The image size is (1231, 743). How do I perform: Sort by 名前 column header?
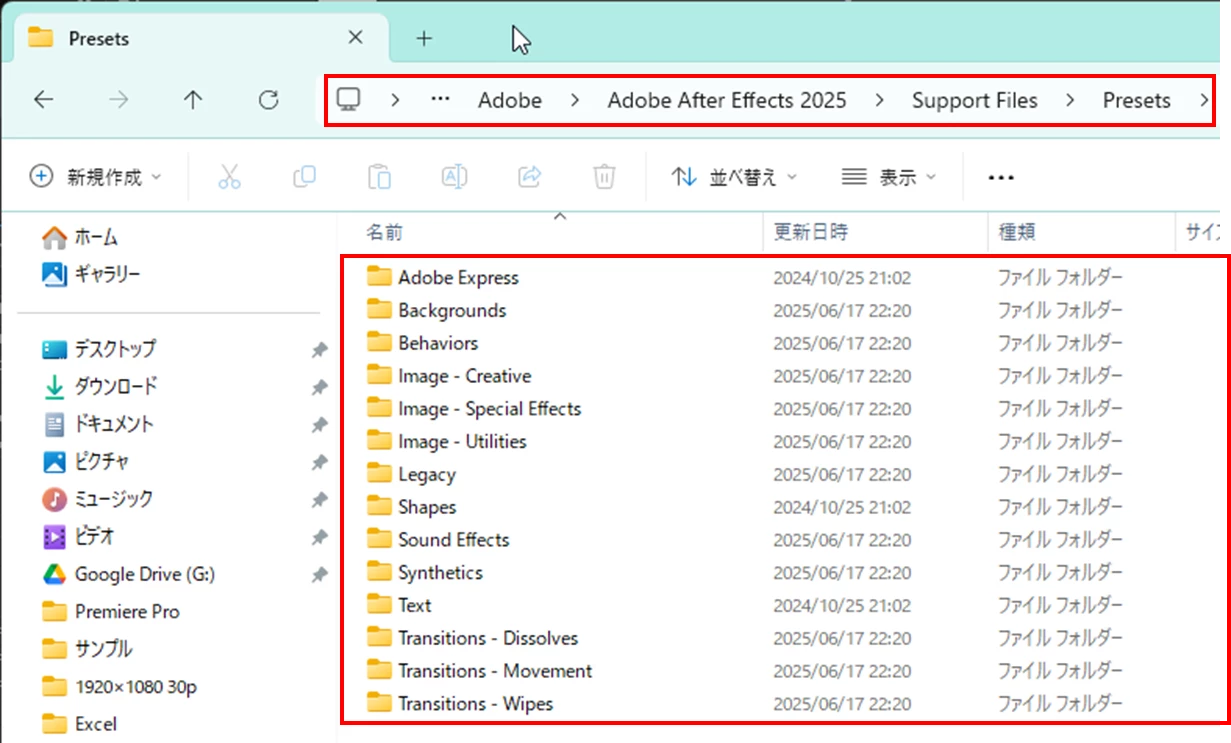[x=549, y=232]
